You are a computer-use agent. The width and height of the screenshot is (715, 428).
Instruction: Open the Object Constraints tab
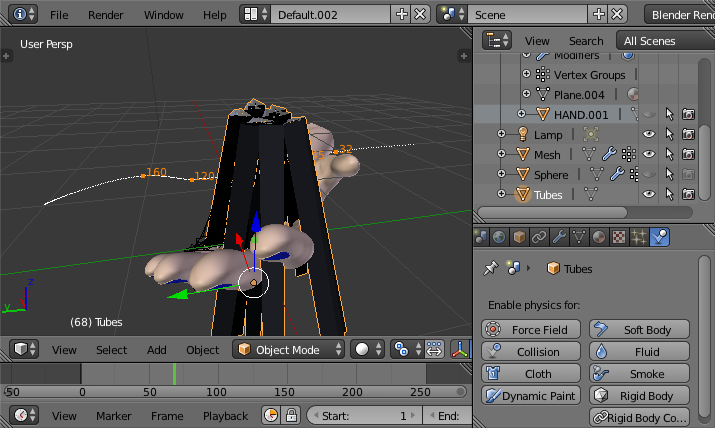539,237
